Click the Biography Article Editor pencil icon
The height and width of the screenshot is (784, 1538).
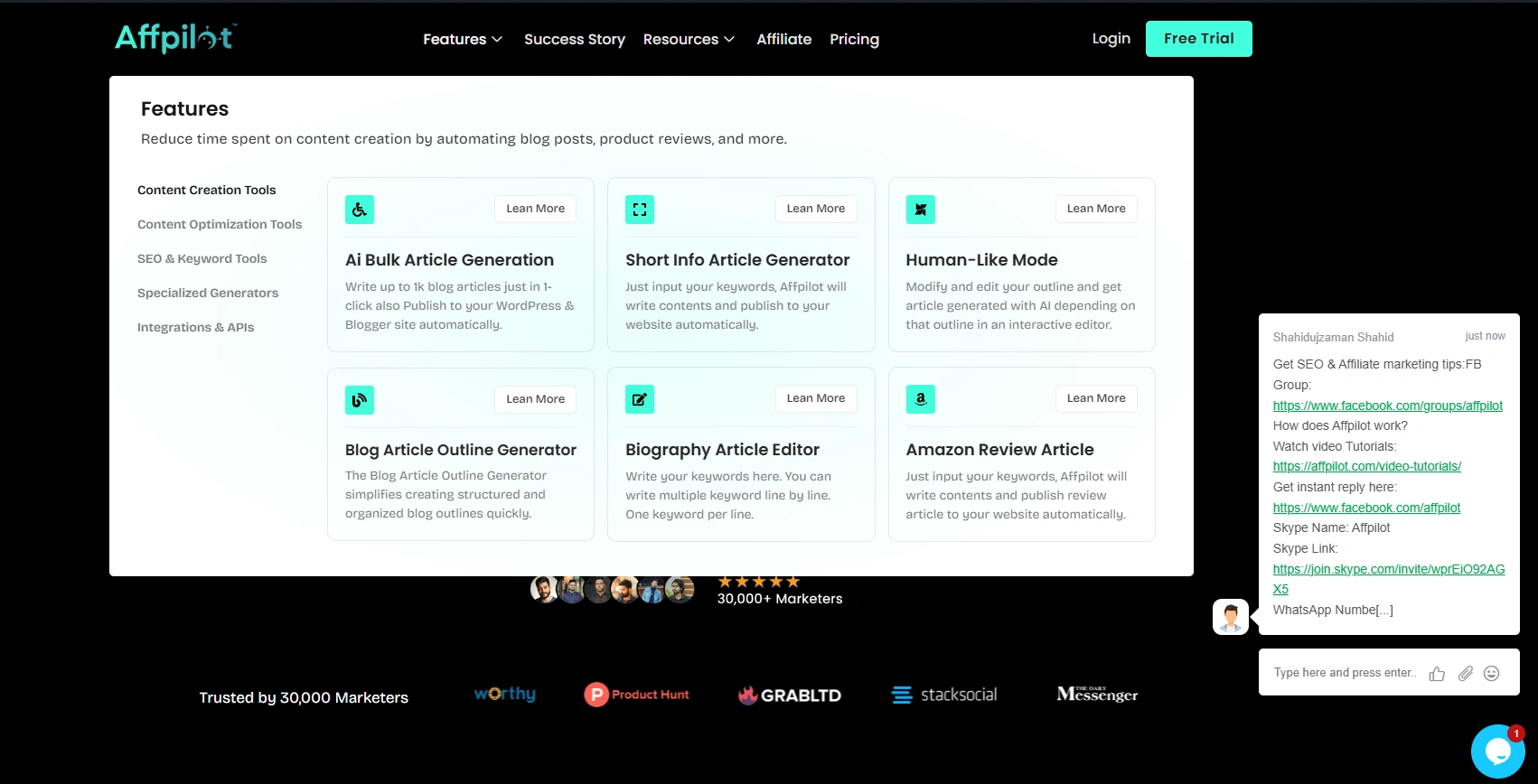640,399
